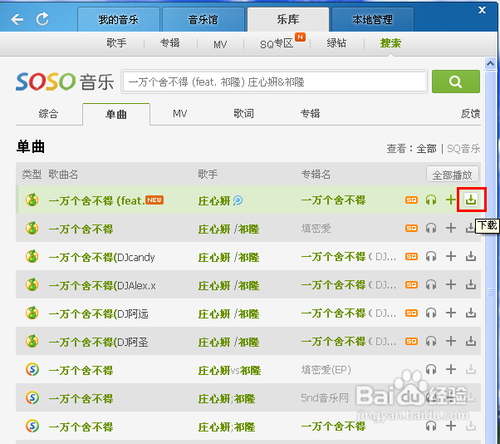
Task: Open 专辑 in the top sub-navigation
Action: (x=170, y=43)
